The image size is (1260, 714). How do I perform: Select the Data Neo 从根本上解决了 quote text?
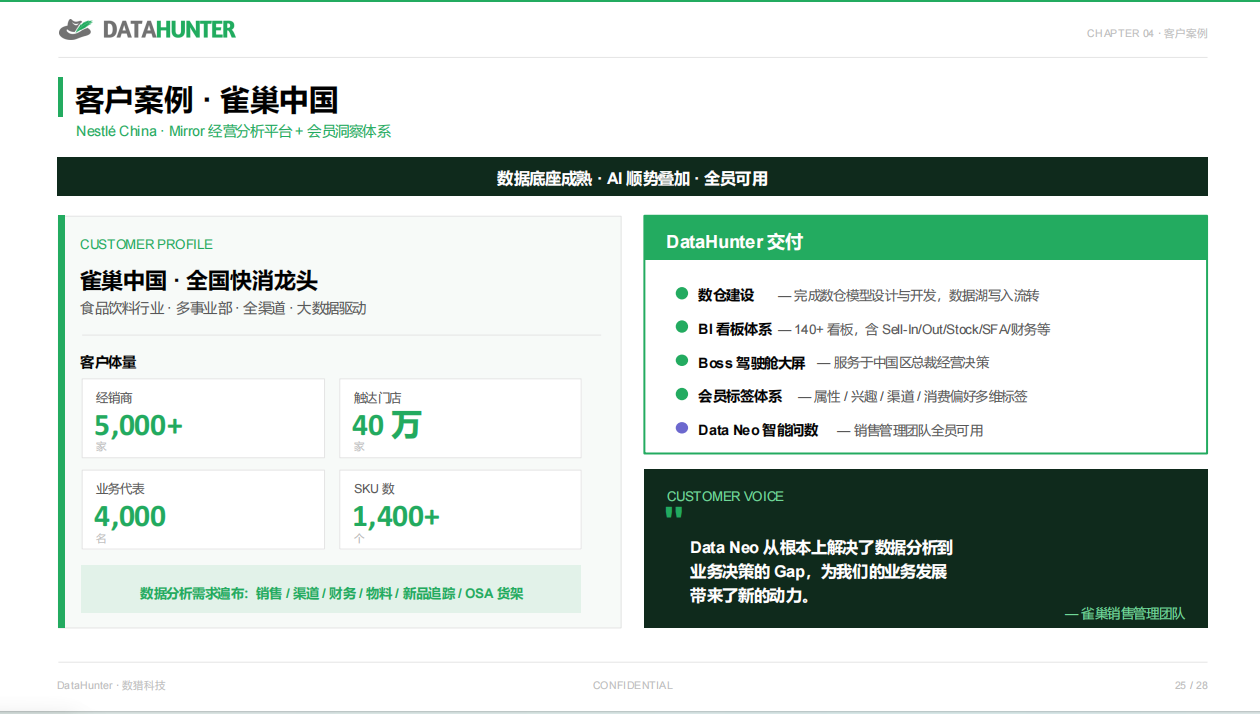coord(821,572)
